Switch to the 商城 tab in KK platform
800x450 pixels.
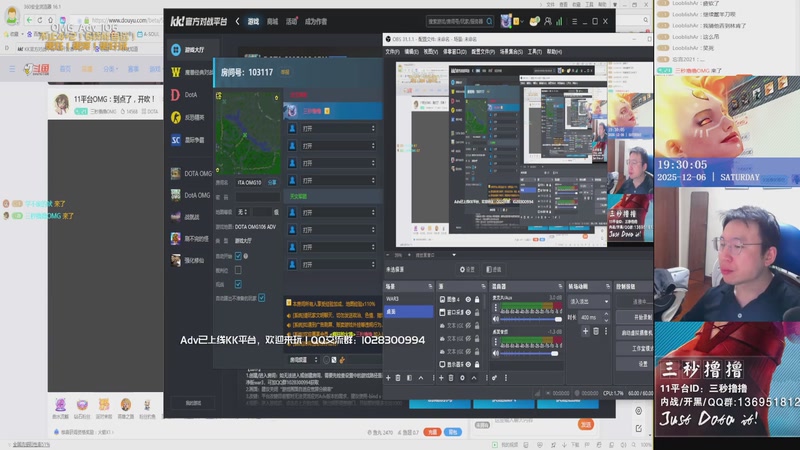pyautogui.click(x=272, y=21)
